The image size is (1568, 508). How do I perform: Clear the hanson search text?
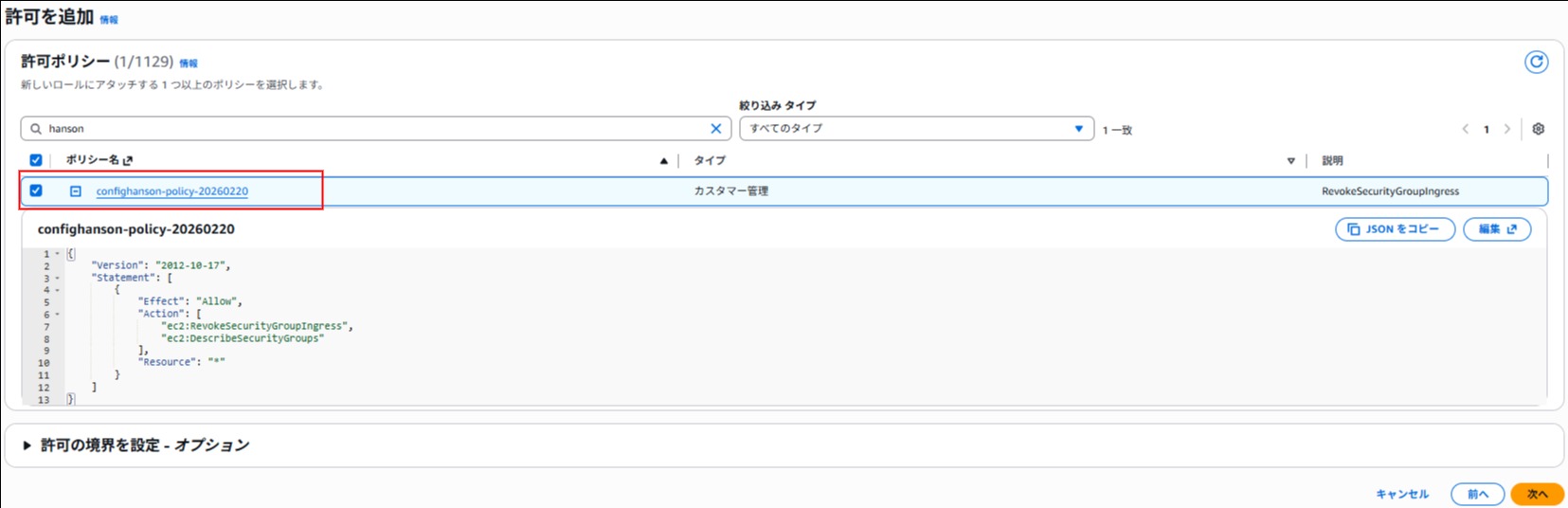pos(715,129)
